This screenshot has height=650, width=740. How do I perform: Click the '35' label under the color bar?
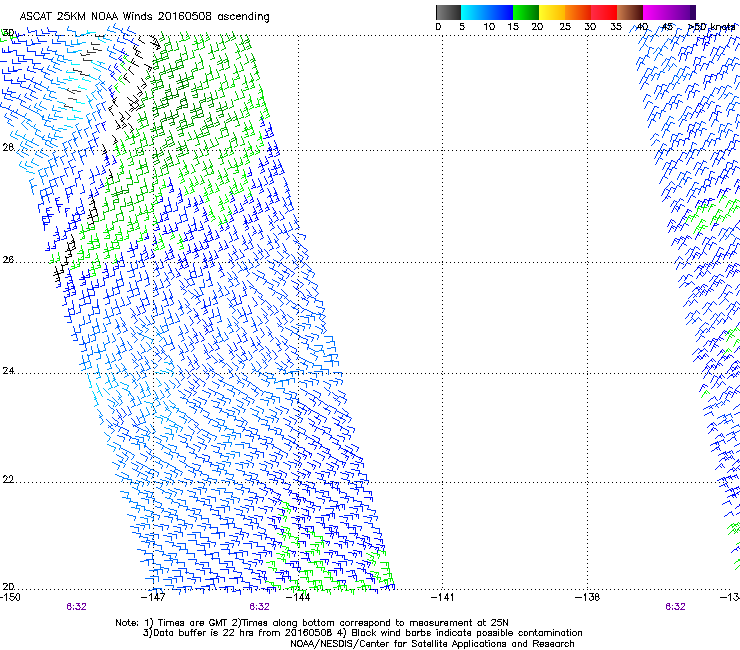(616, 27)
